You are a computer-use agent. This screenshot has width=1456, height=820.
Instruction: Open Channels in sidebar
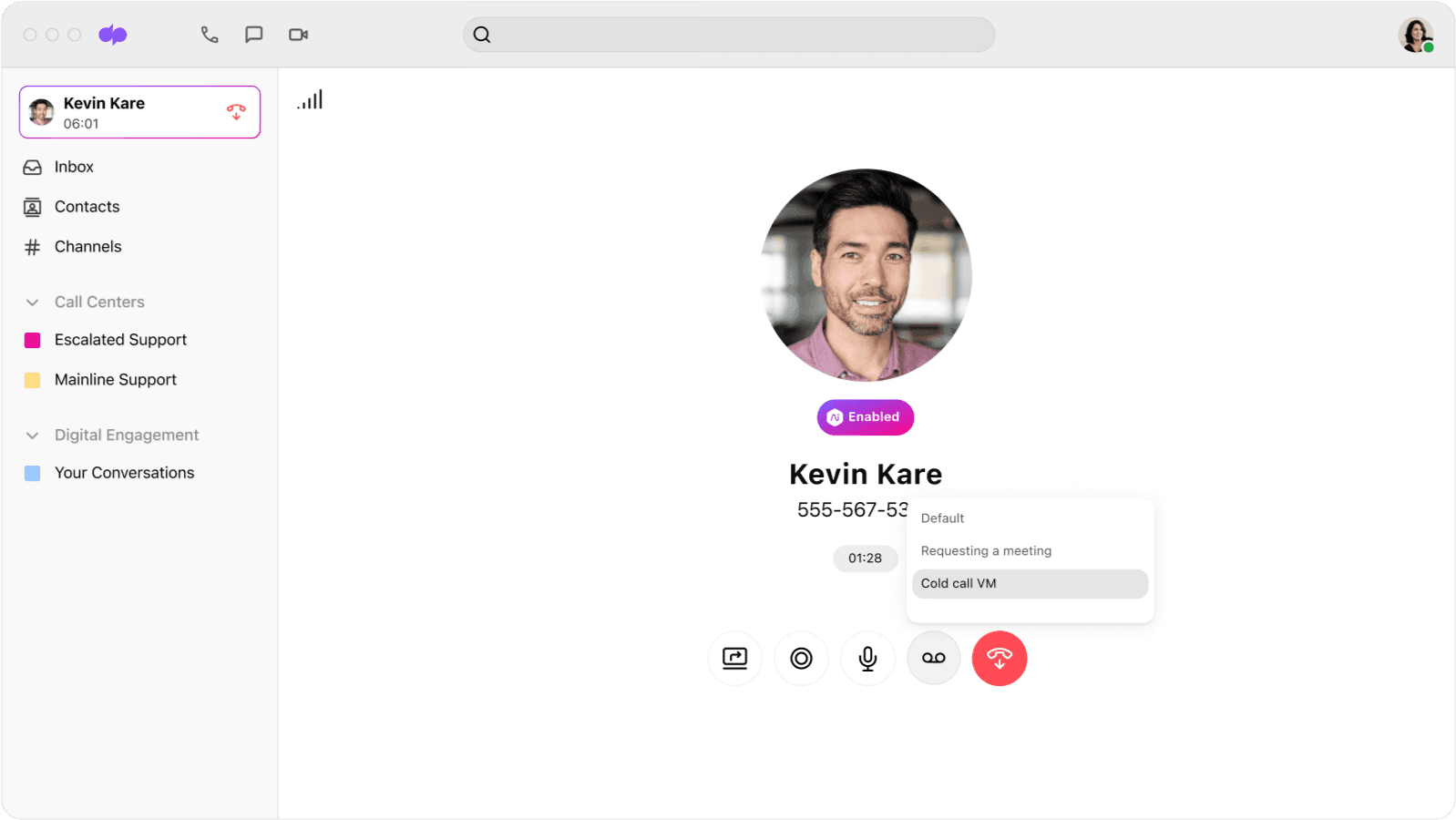tap(87, 247)
